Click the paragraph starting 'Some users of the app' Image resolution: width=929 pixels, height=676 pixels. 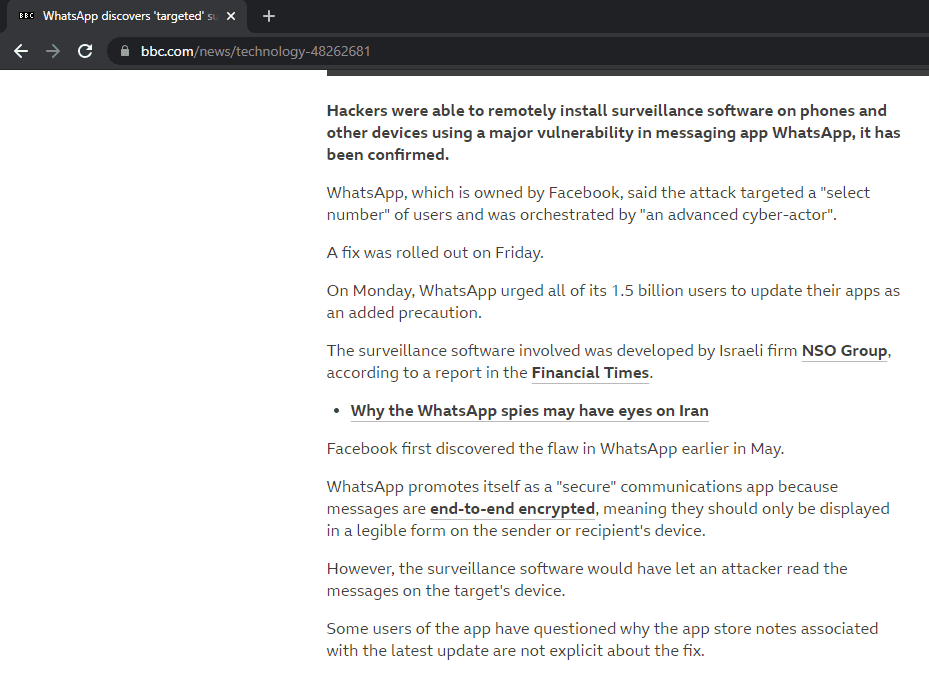(x=602, y=639)
